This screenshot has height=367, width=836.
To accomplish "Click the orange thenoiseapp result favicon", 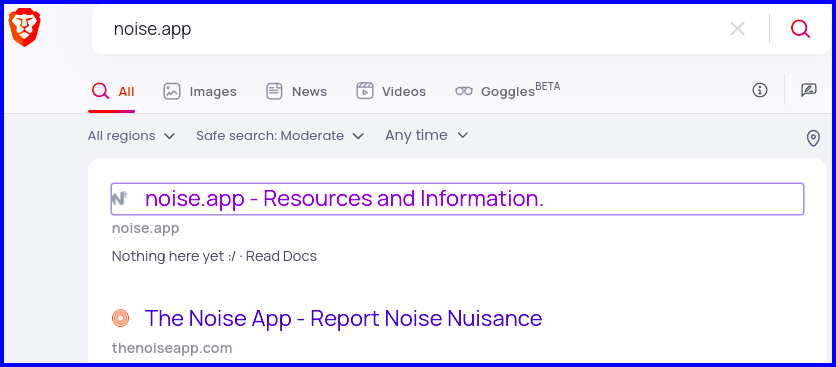I will (120, 318).
